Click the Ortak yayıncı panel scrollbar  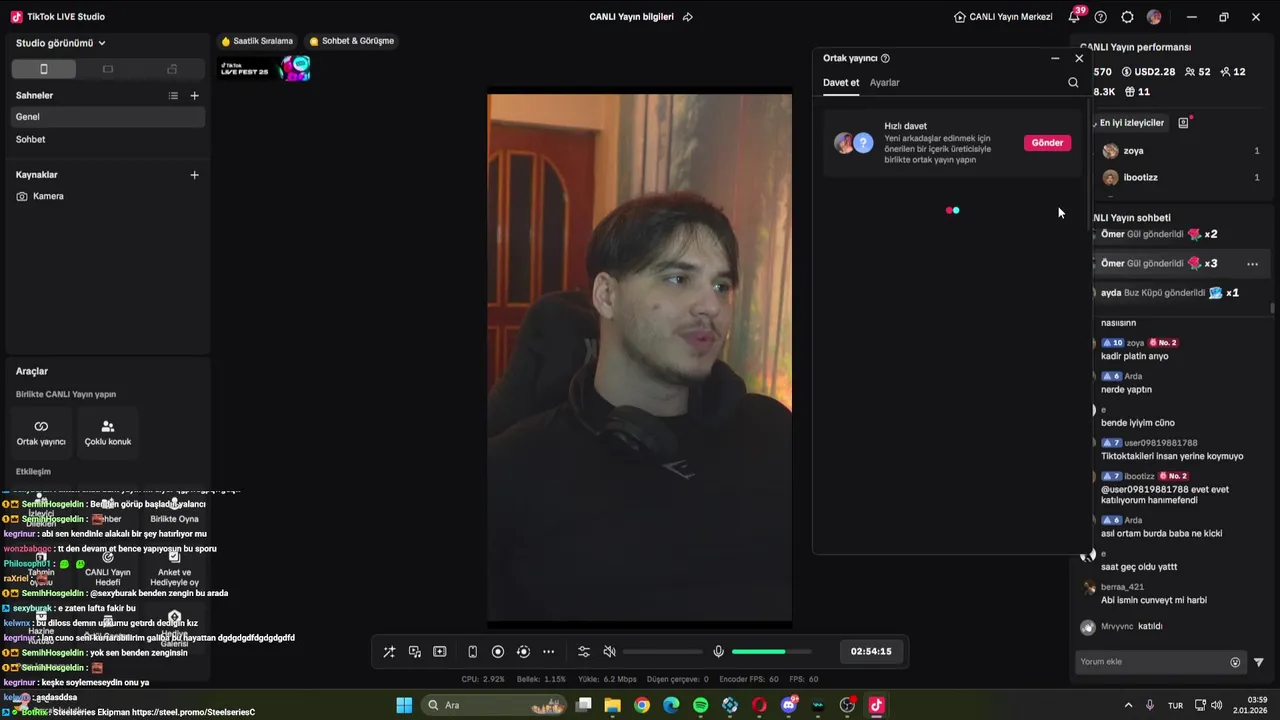[x=1089, y=165]
